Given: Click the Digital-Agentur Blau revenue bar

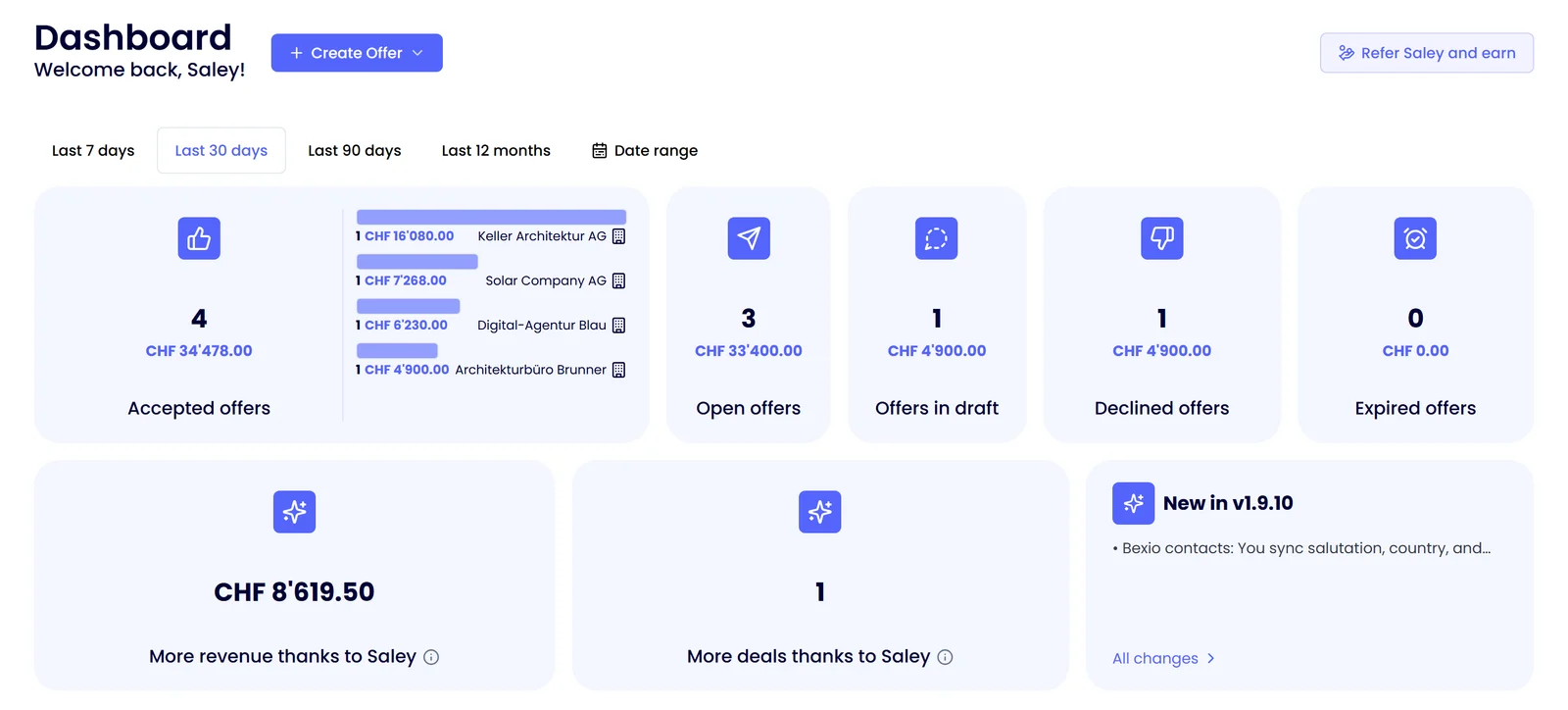Looking at the screenshot, I should 409,306.
